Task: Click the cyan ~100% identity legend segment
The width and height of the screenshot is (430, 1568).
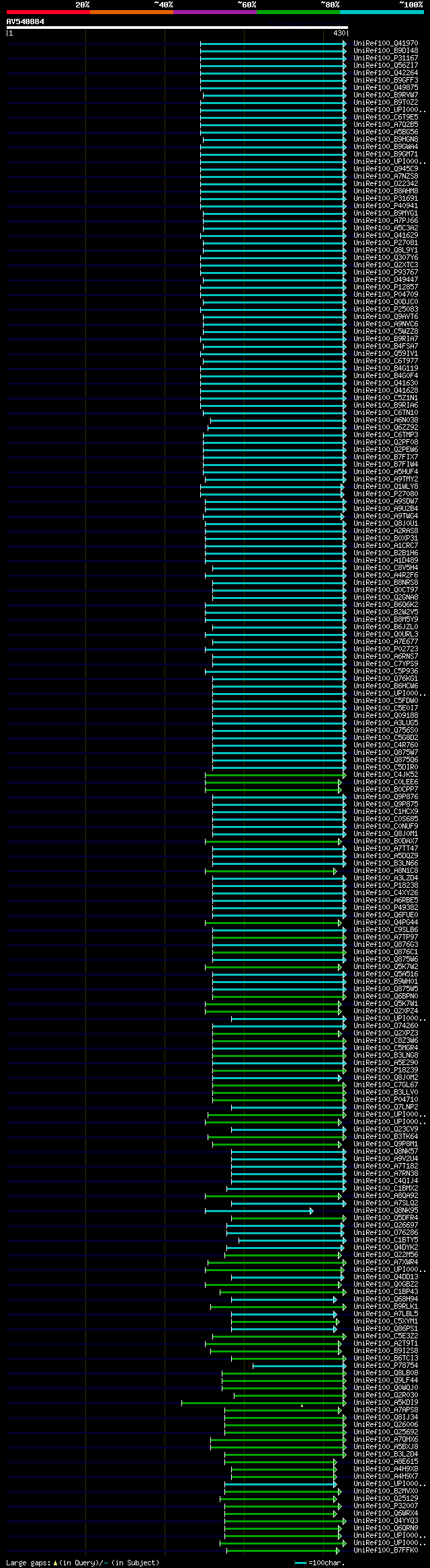Action: point(382,12)
